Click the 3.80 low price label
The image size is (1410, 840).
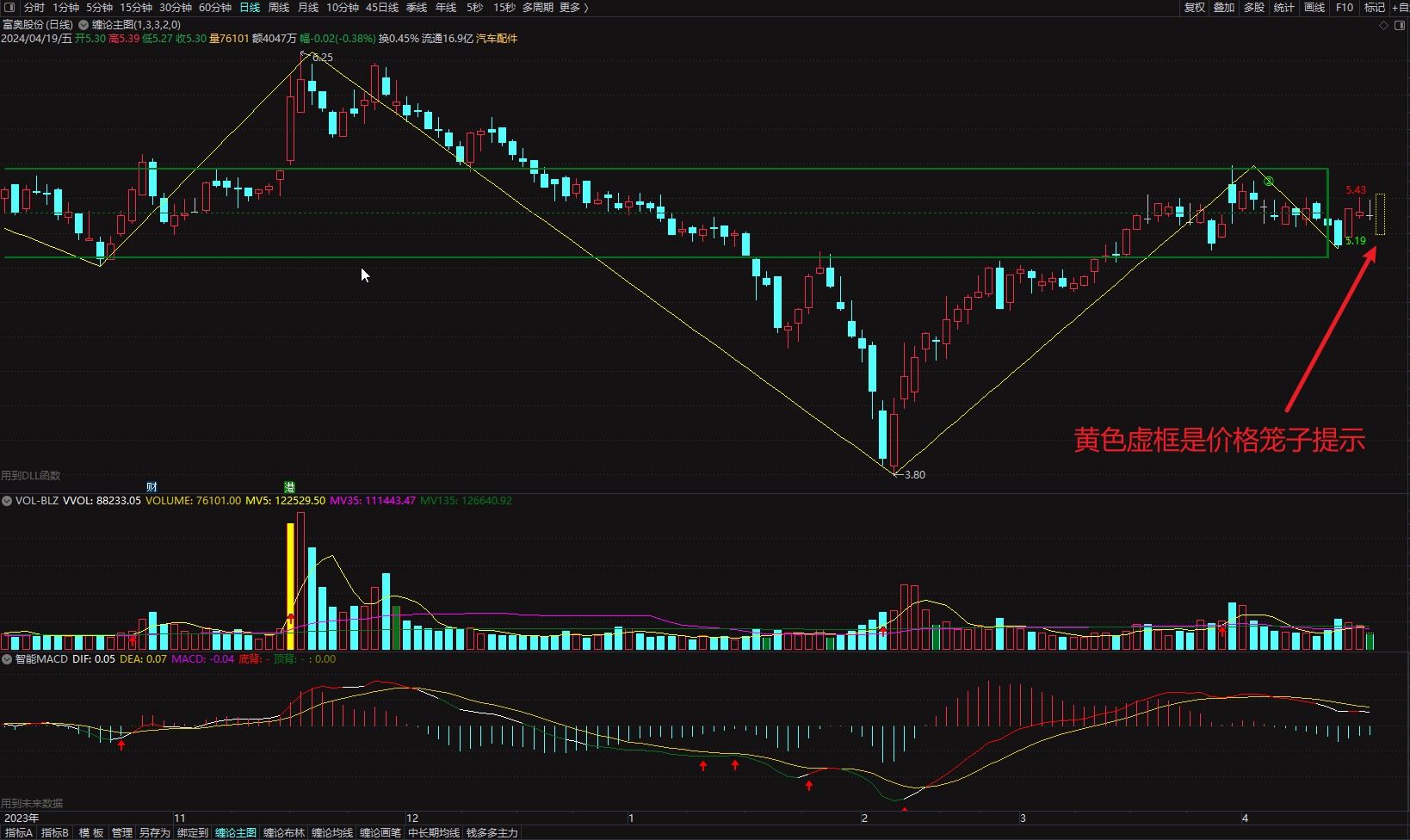915,474
